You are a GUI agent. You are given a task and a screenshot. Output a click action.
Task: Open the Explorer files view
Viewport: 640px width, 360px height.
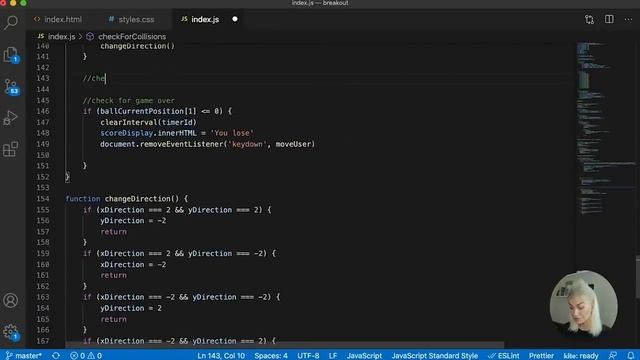(x=11, y=55)
